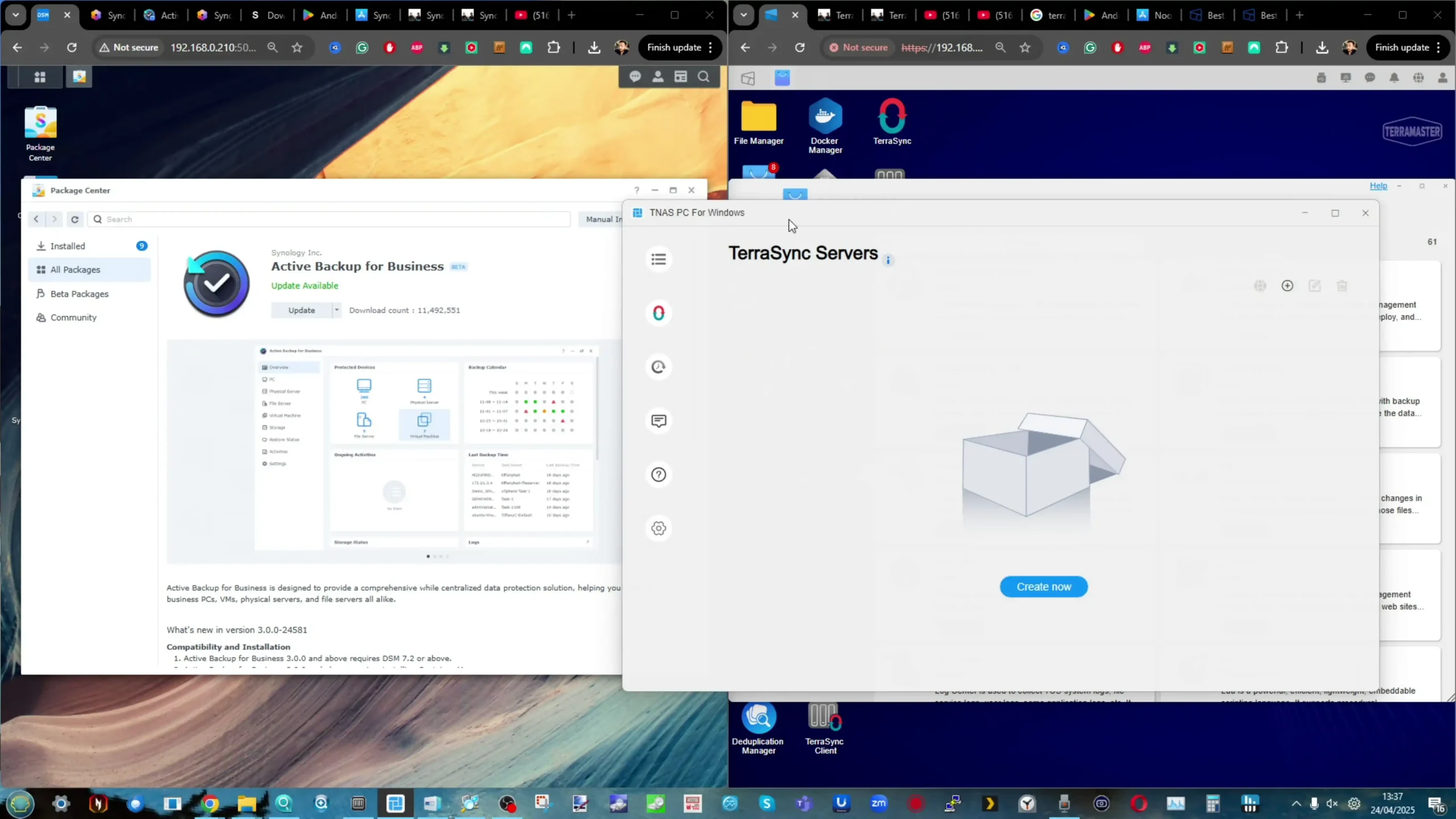Open the help question-mark icon in TNAS sidebar
1456x819 pixels.
pos(659,474)
